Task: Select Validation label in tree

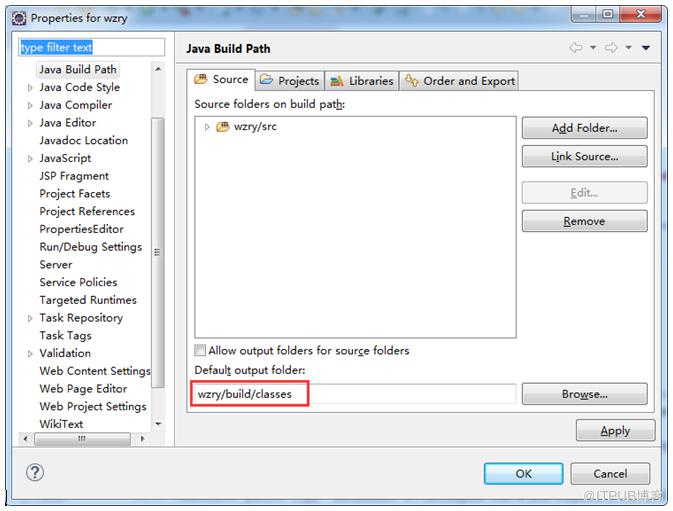Action: 65,354
